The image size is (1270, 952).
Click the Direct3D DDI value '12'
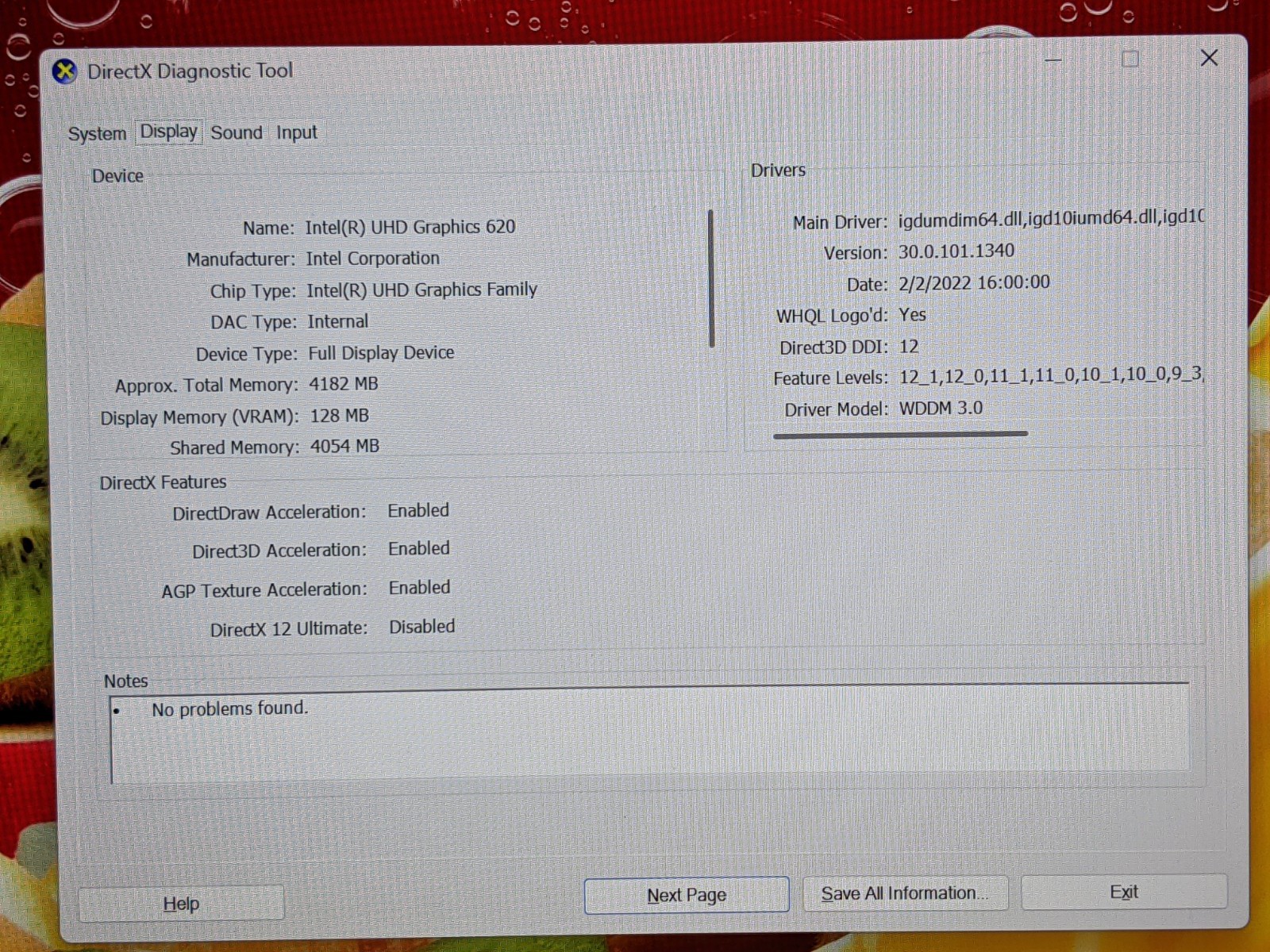click(x=909, y=347)
